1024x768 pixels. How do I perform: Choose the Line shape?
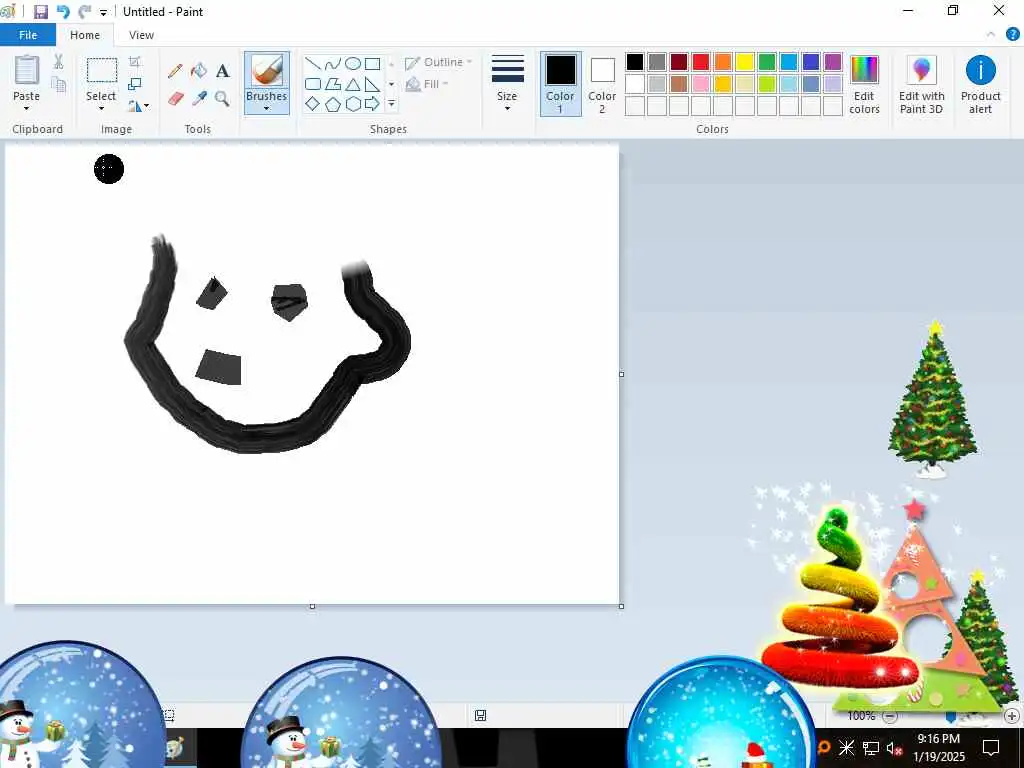tap(313, 63)
